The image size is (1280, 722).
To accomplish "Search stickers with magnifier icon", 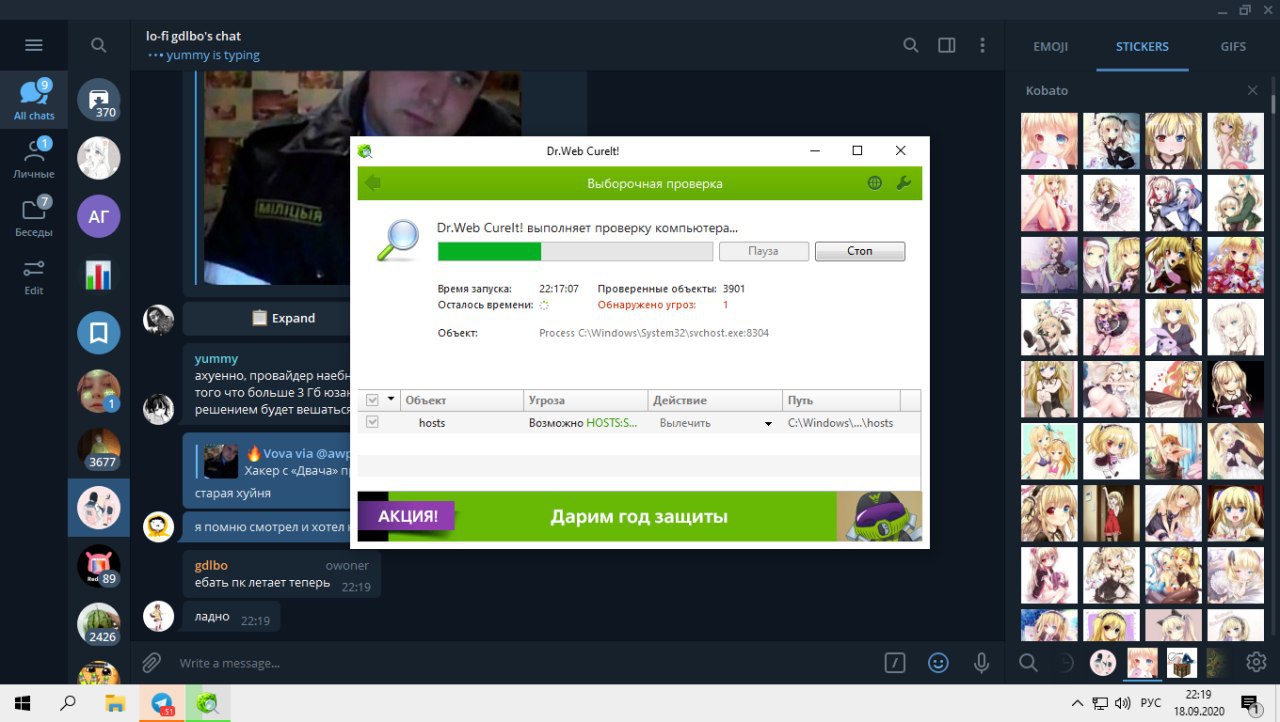I will click(x=1028, y=662).
